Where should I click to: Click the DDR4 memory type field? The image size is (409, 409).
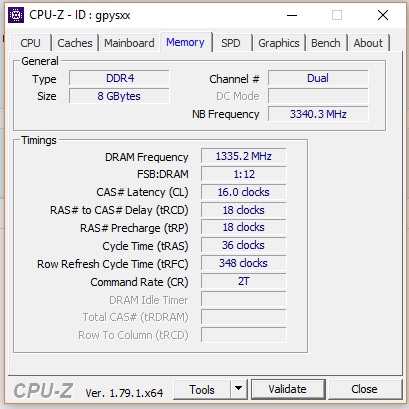[x=119, y=78]
